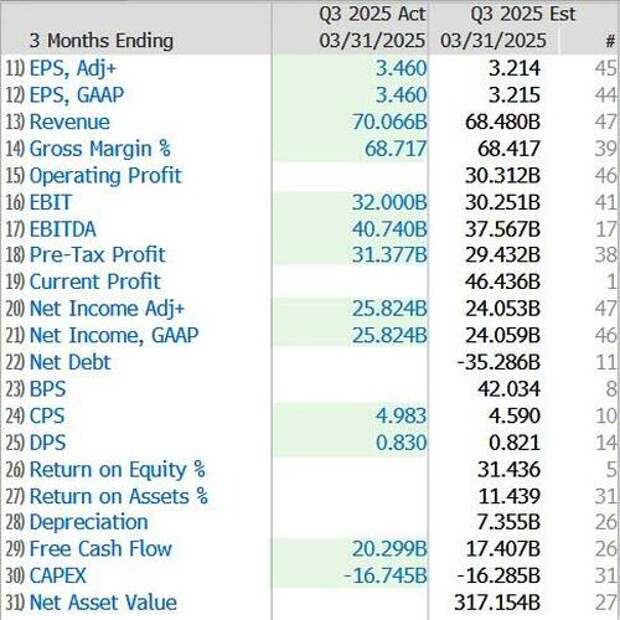Image resolution: width=620 pixels, height=620 pixels.
Task: Select the Operating Profit row label
Action: pos(105,176)
